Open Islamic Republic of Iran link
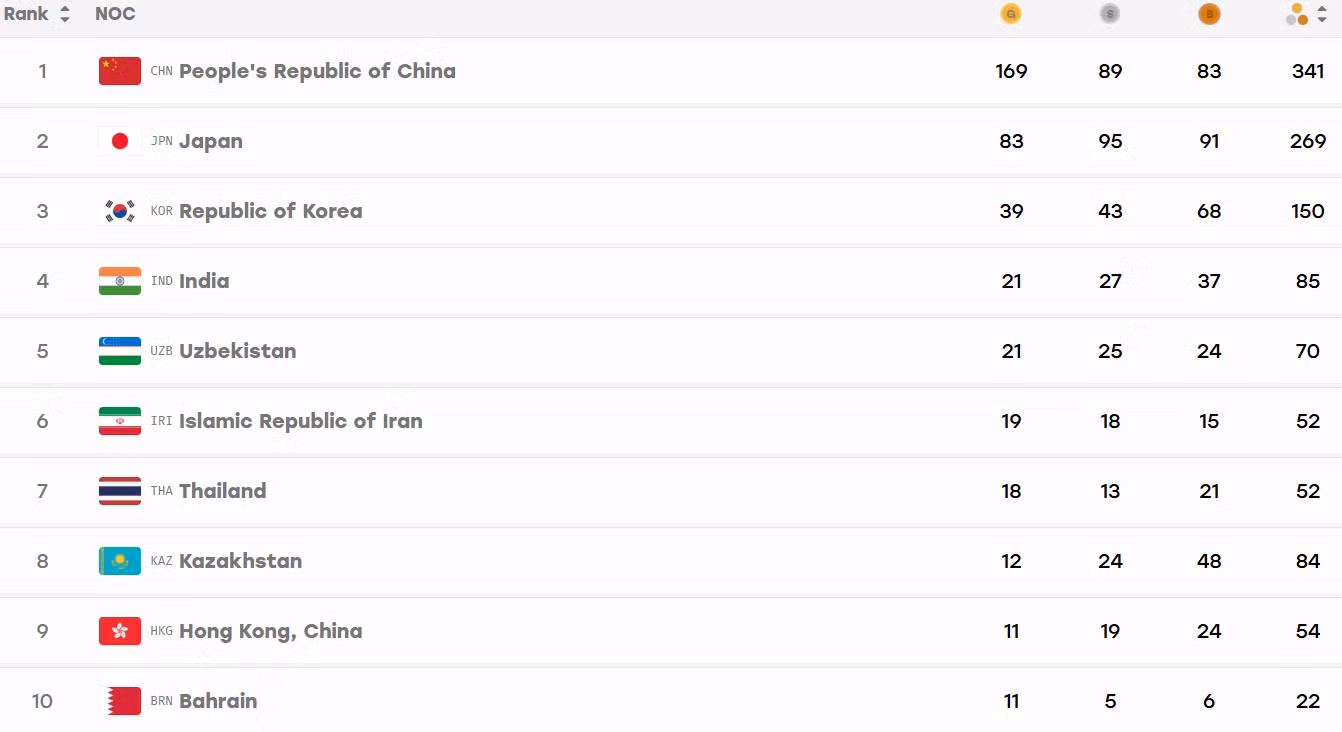 point(300,421)
